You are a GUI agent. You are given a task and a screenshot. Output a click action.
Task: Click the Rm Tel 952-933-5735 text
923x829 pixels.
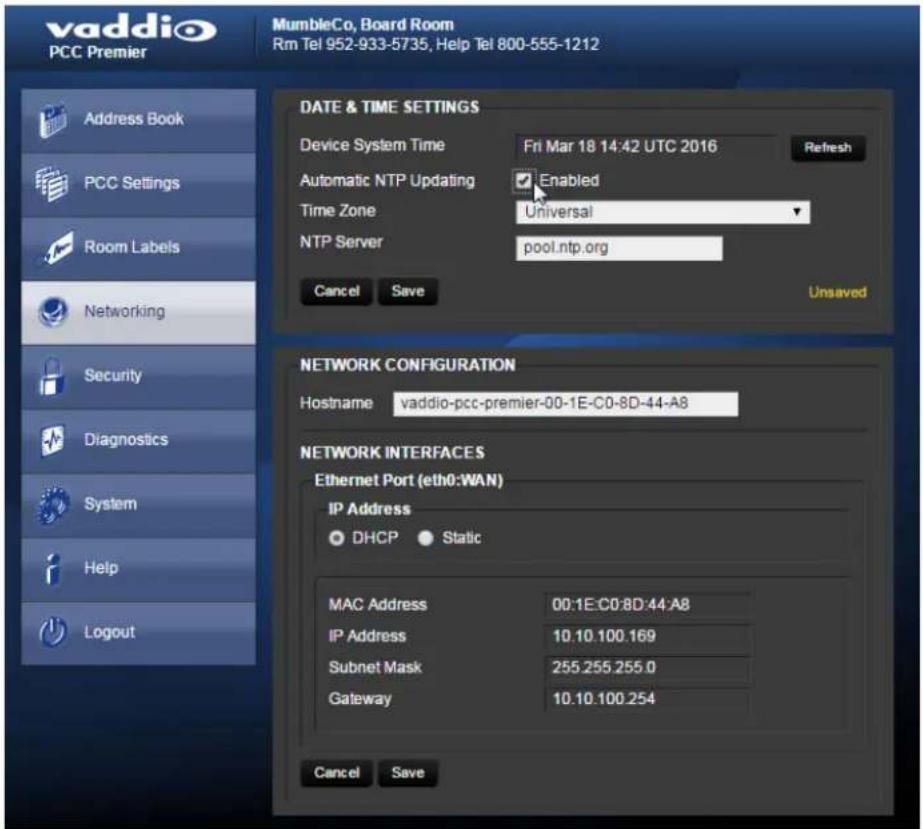[x=350, y=44]
